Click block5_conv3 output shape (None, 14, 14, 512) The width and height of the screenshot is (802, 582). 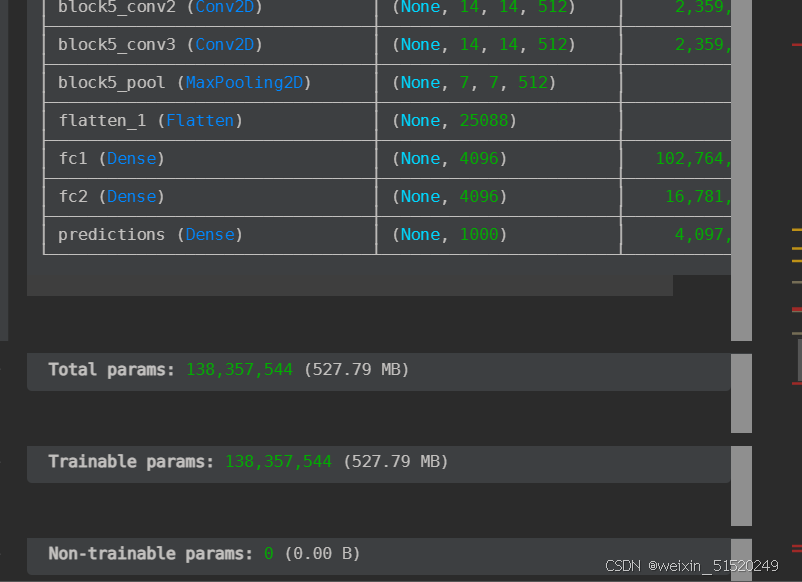[x=483, y=45]
